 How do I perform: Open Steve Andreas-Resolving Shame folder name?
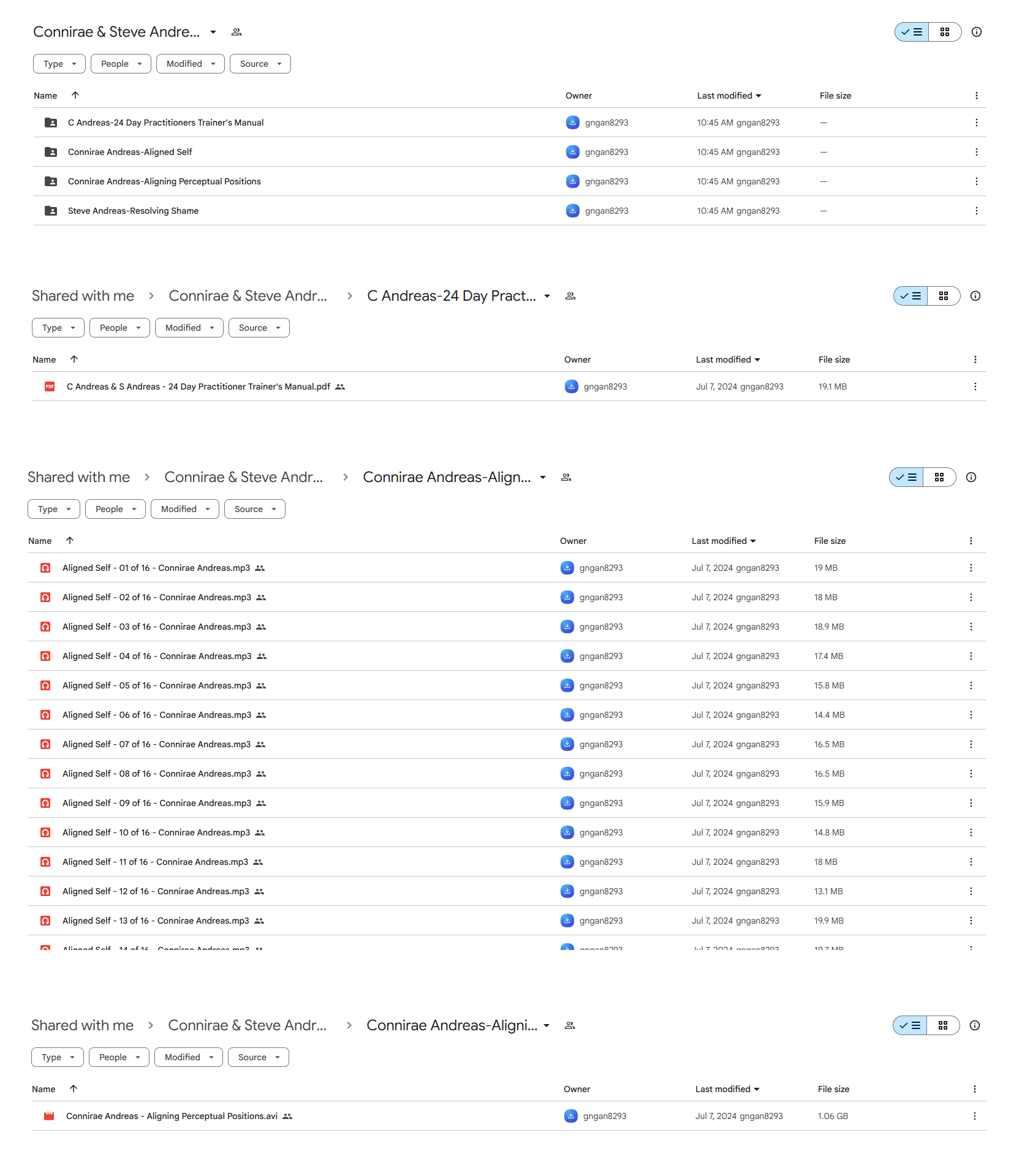pos(133,211)
